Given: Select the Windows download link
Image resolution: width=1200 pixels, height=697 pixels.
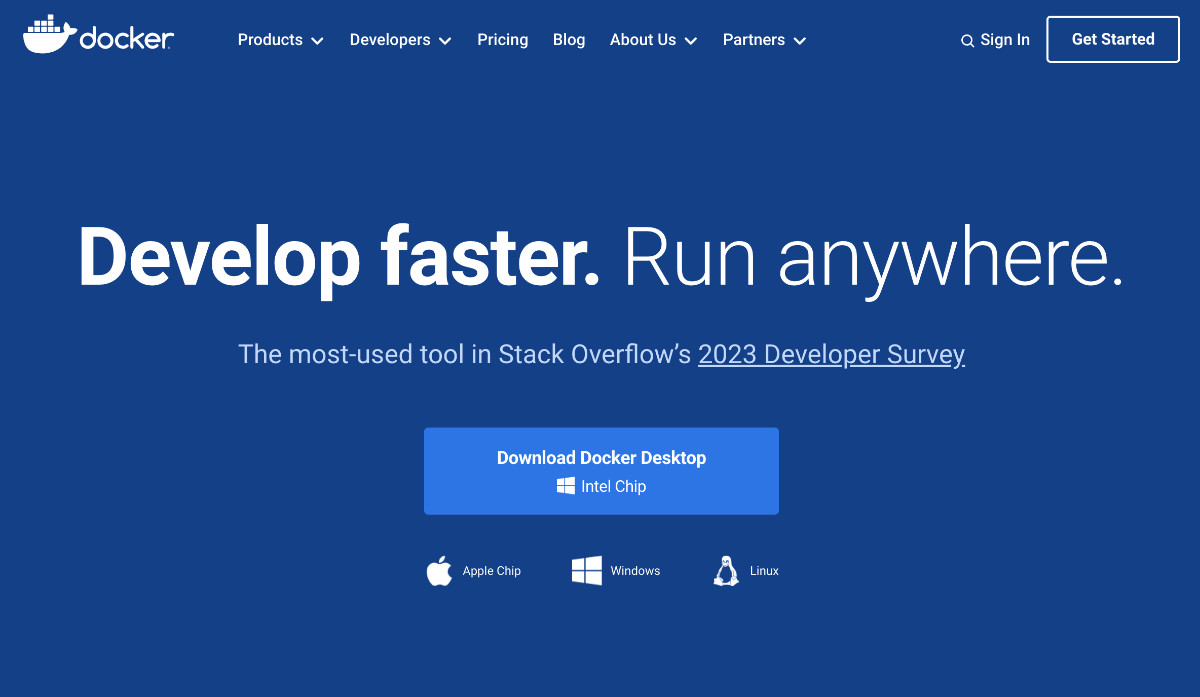Looking at the screenshot, I should click(616, 571).
